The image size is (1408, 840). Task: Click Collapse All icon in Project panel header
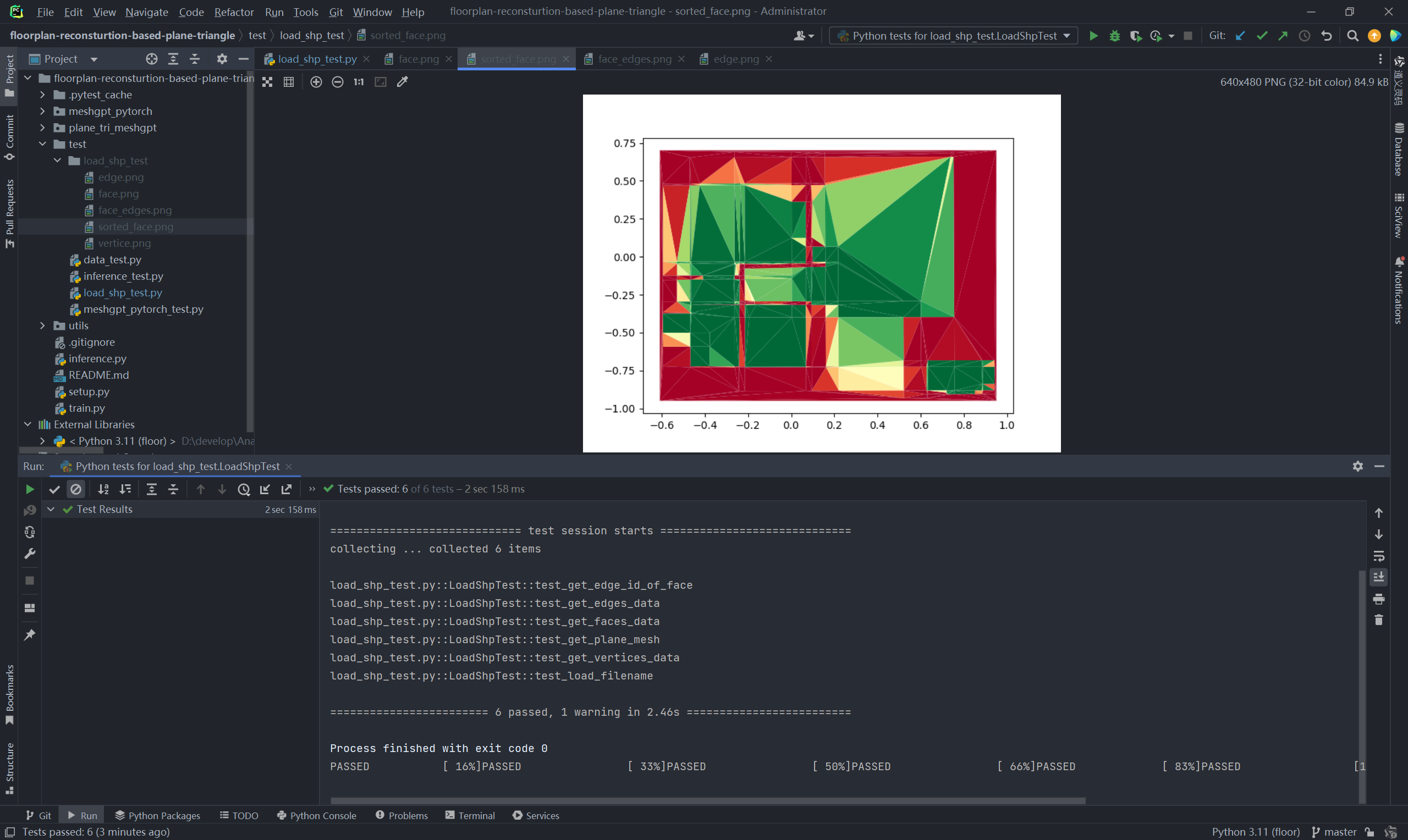pos(195,59)
